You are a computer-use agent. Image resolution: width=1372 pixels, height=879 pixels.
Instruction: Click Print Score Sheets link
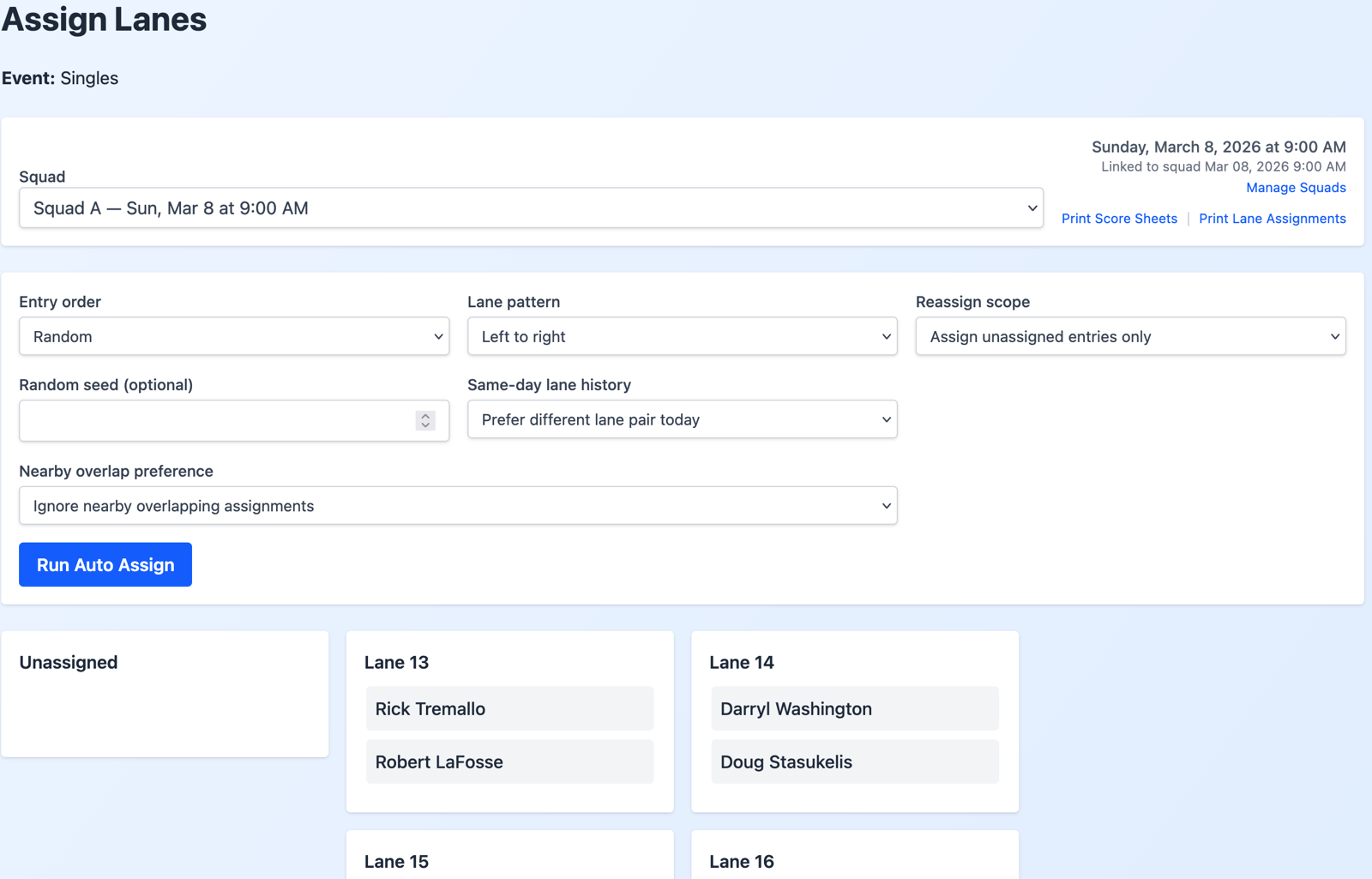click(x=1119, y=219)
